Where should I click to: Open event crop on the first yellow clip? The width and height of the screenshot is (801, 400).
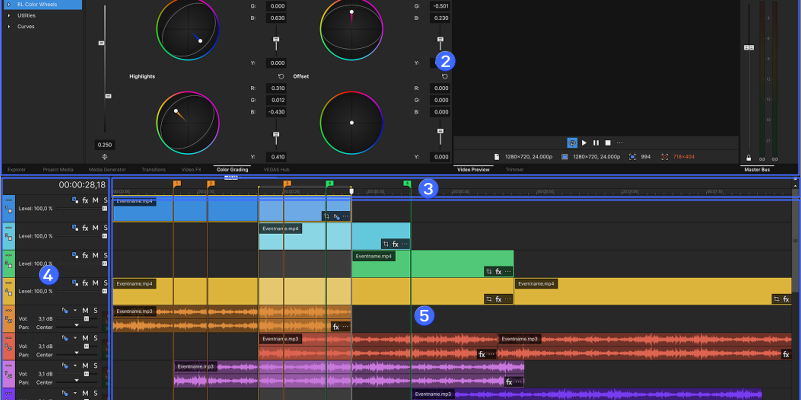pos(489,299)
